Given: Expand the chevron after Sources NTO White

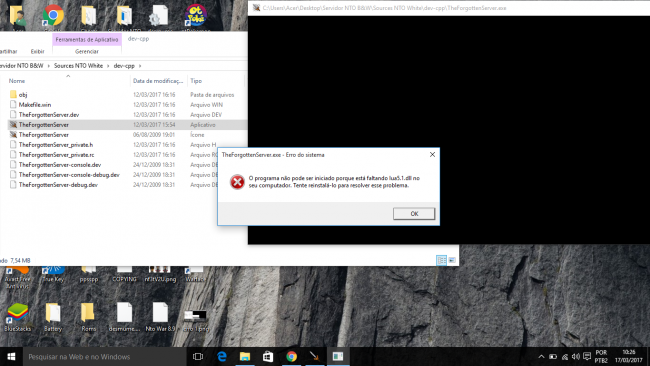Looking at the screenshot, I should point(108,65).
